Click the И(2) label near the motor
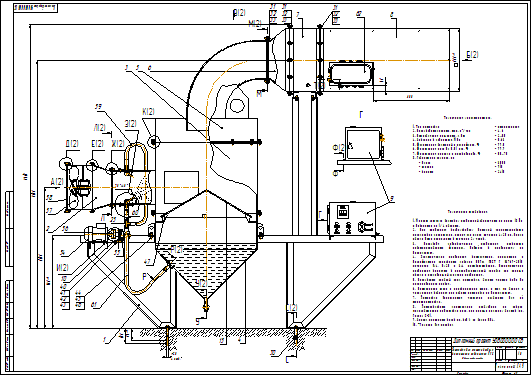This screenshot has height=375, width=531. (x=63, y=268)
